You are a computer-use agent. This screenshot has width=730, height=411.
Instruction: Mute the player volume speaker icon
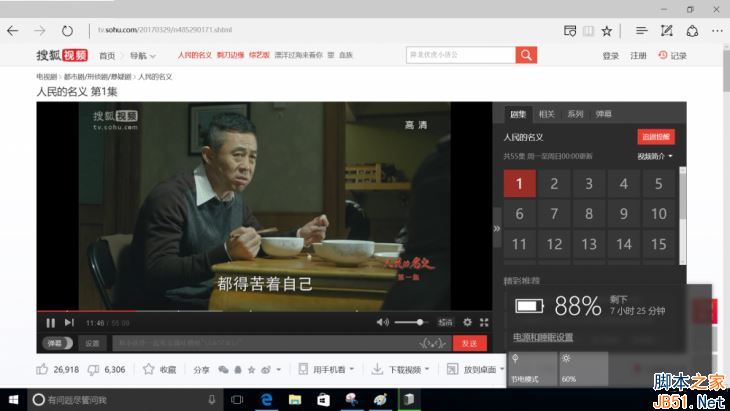382,322
